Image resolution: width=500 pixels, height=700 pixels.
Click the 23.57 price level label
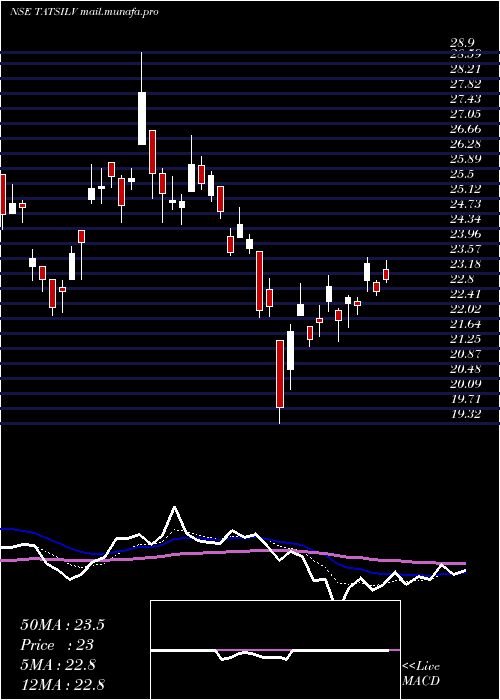coord(465,249)
